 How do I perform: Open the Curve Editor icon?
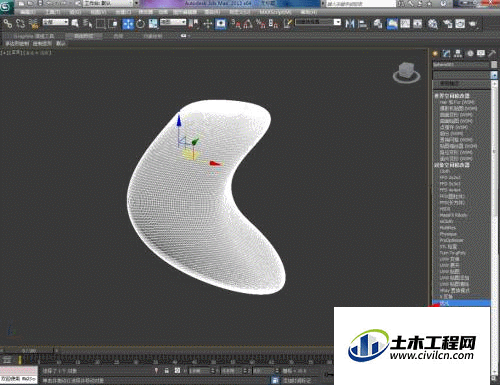405,24
